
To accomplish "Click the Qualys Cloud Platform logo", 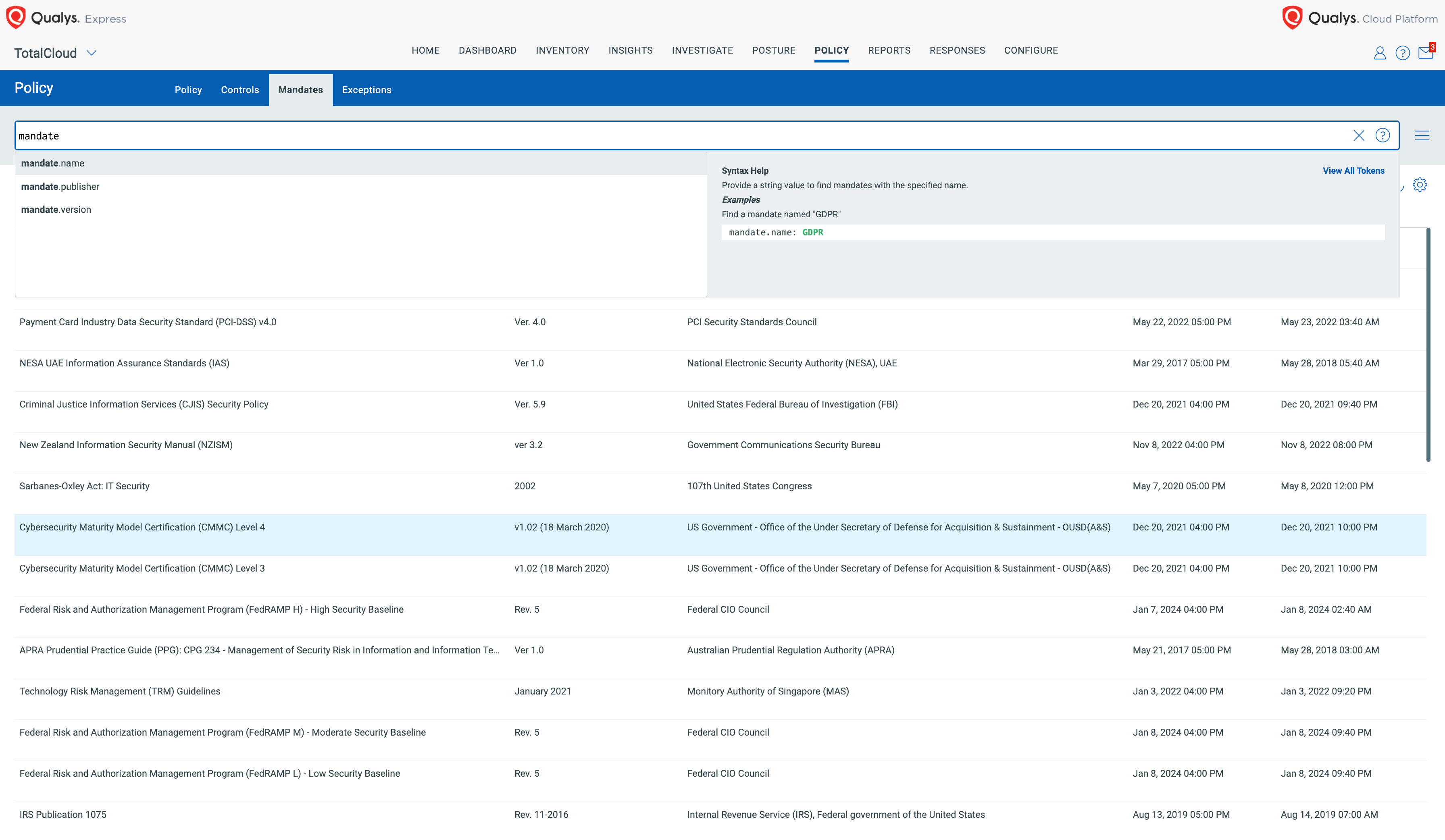I will tap(1360, 18).
